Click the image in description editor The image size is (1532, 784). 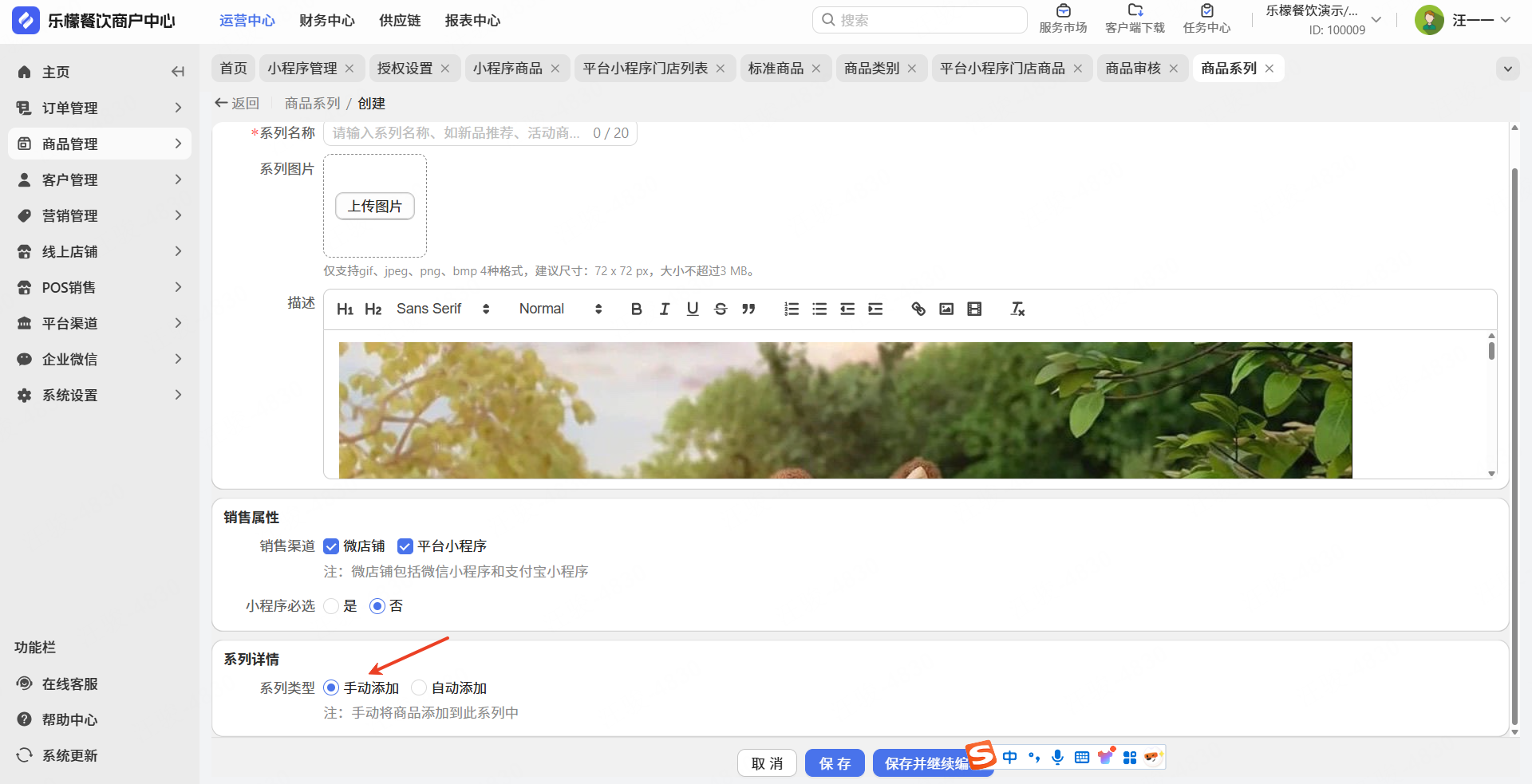tap(845, 410)
